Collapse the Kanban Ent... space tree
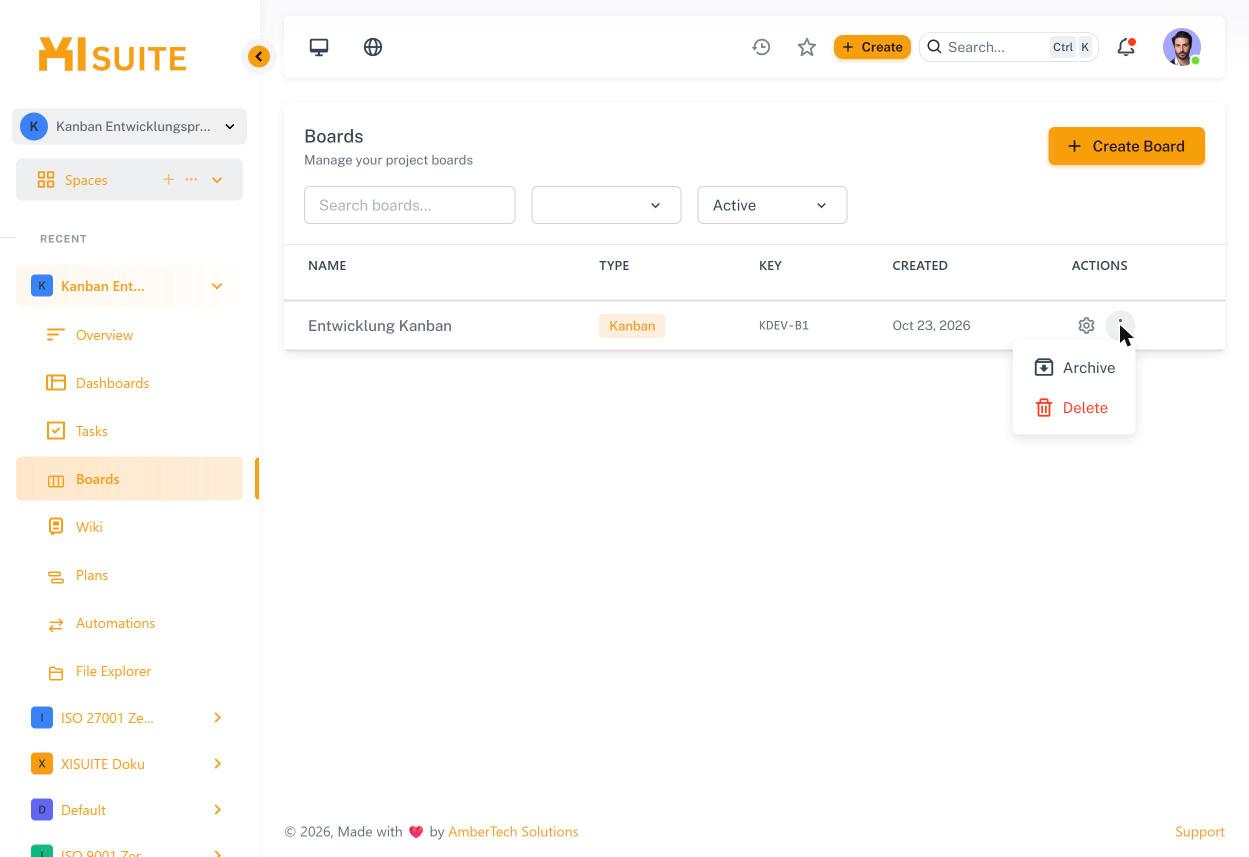This screenshot has width=1249, height=857. [x=217, y=286]
